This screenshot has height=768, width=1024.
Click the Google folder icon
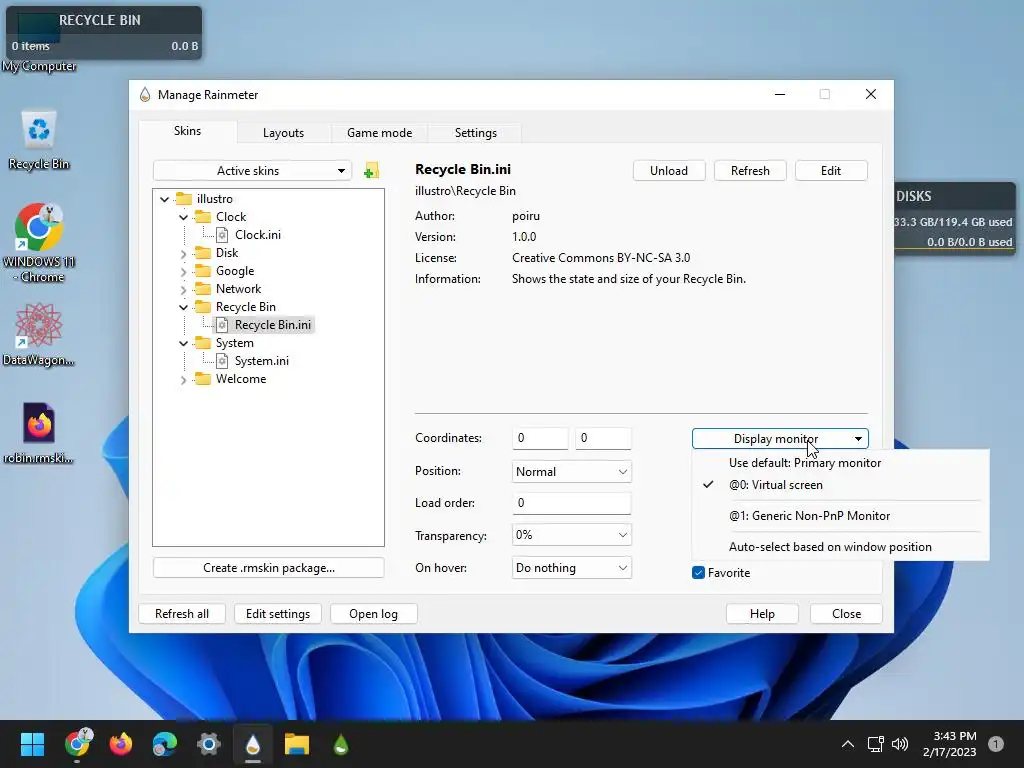coord(203,270)
